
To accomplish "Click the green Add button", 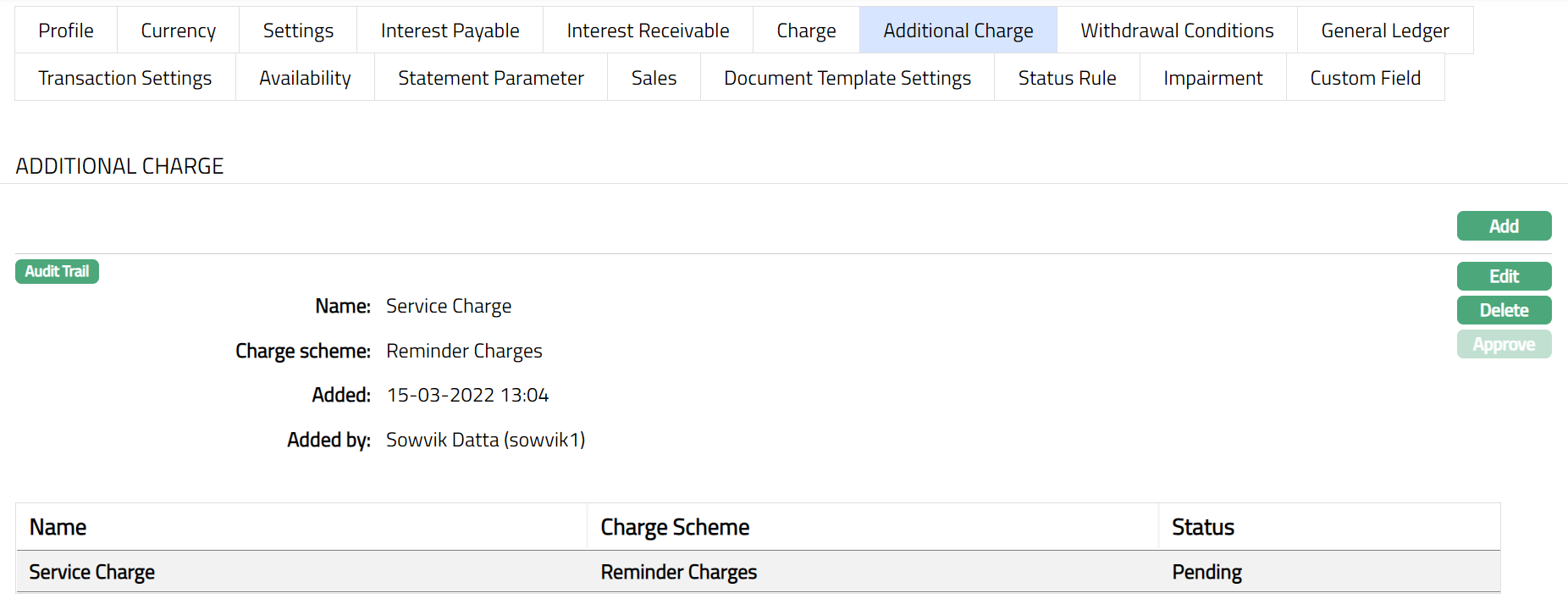I will (x=1504, y=226).
